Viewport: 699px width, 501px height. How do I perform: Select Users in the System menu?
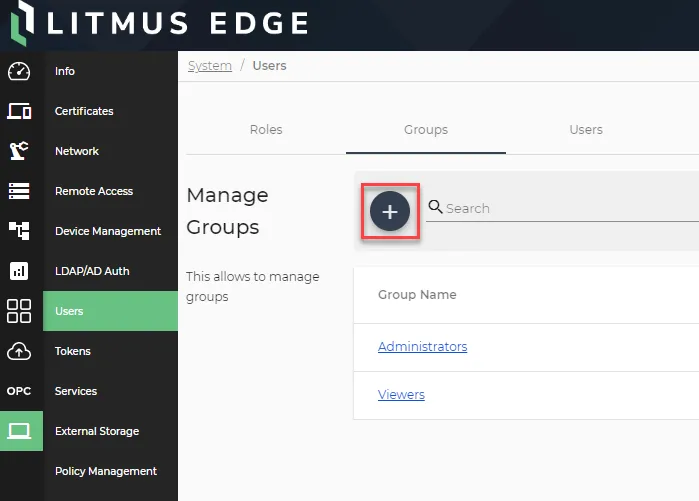pyautogui.click(x=110, y=311)
